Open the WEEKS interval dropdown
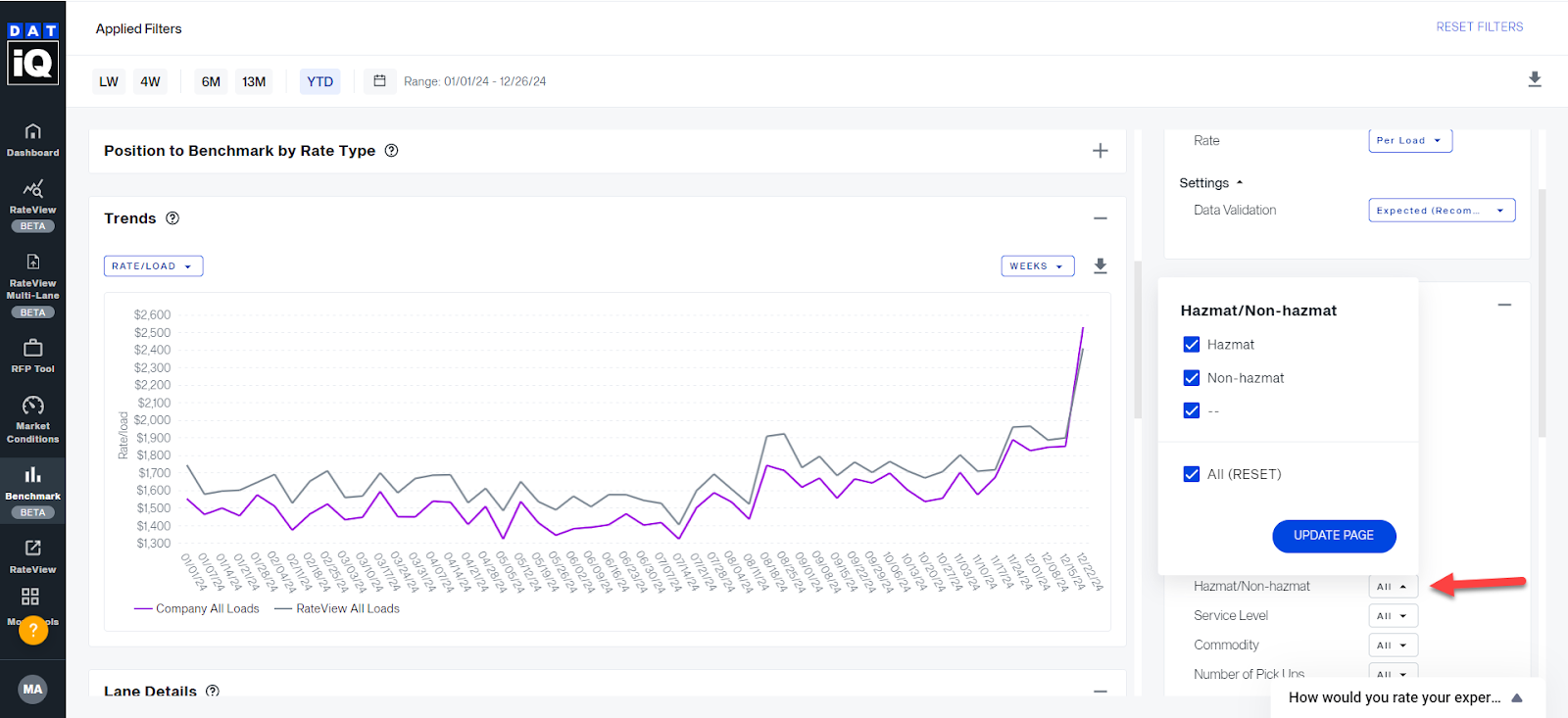The width and height of the screenshot is (1568, 718). coord(1037,265)
